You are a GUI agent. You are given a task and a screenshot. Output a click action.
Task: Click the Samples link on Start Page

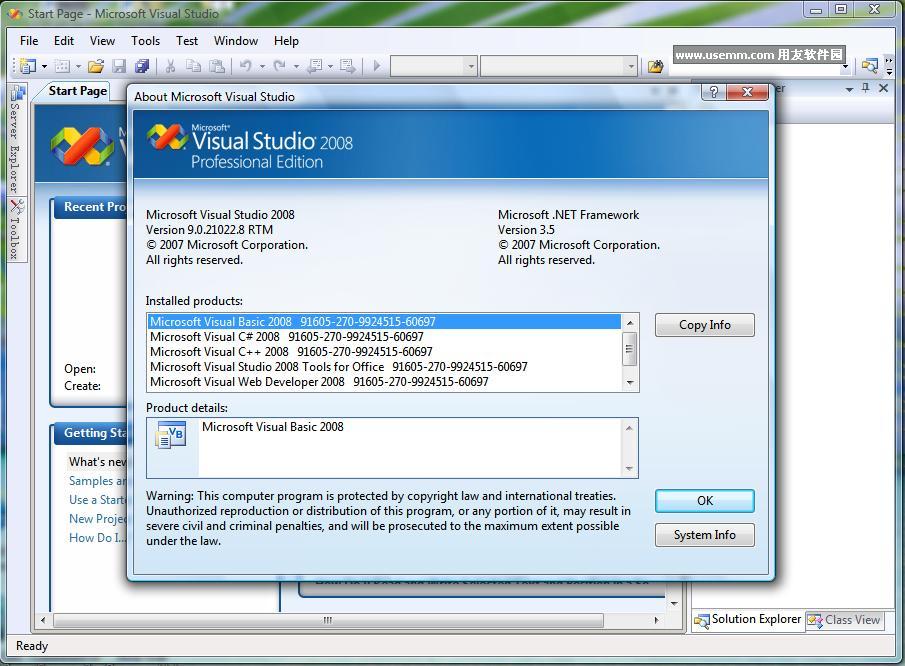(97, 481)
